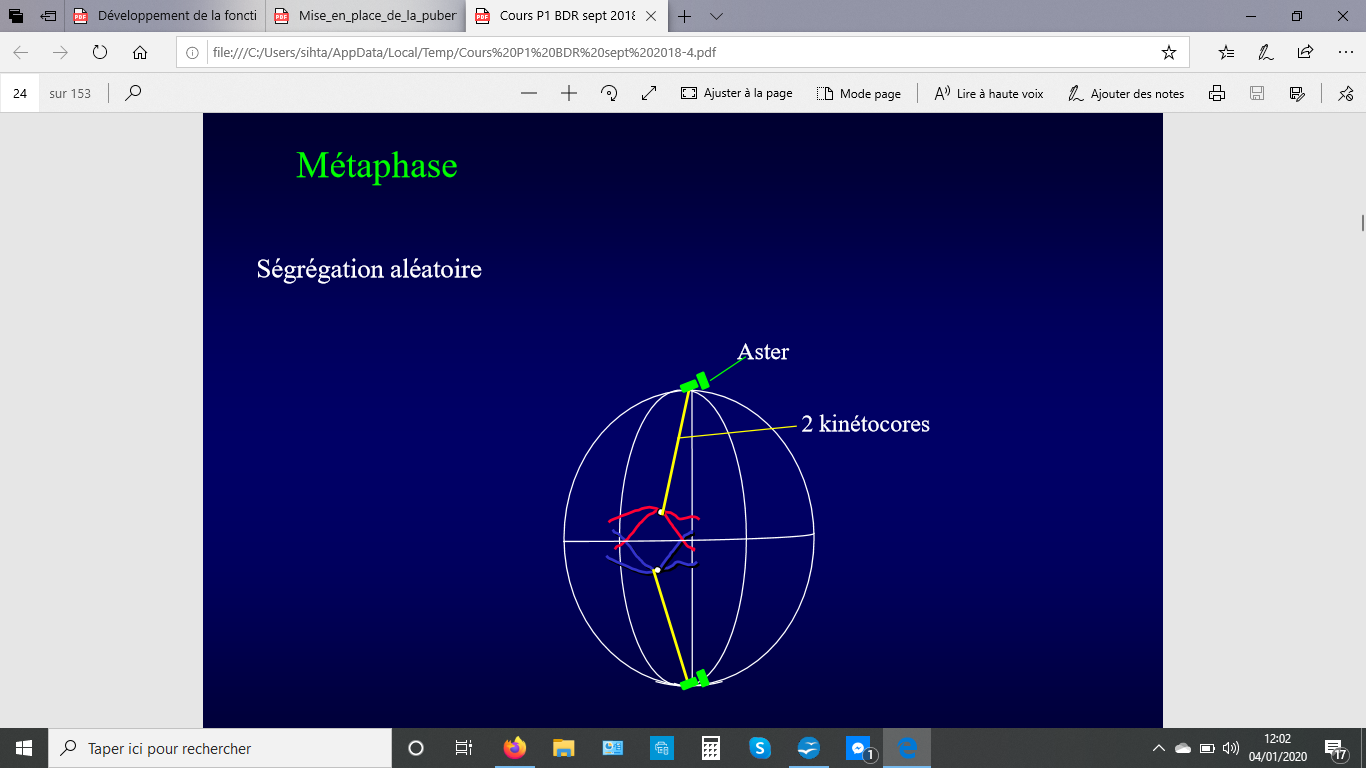Click the Save As icon
The height and width of the screenshot is (768, 1366).
coord(1297,93)
